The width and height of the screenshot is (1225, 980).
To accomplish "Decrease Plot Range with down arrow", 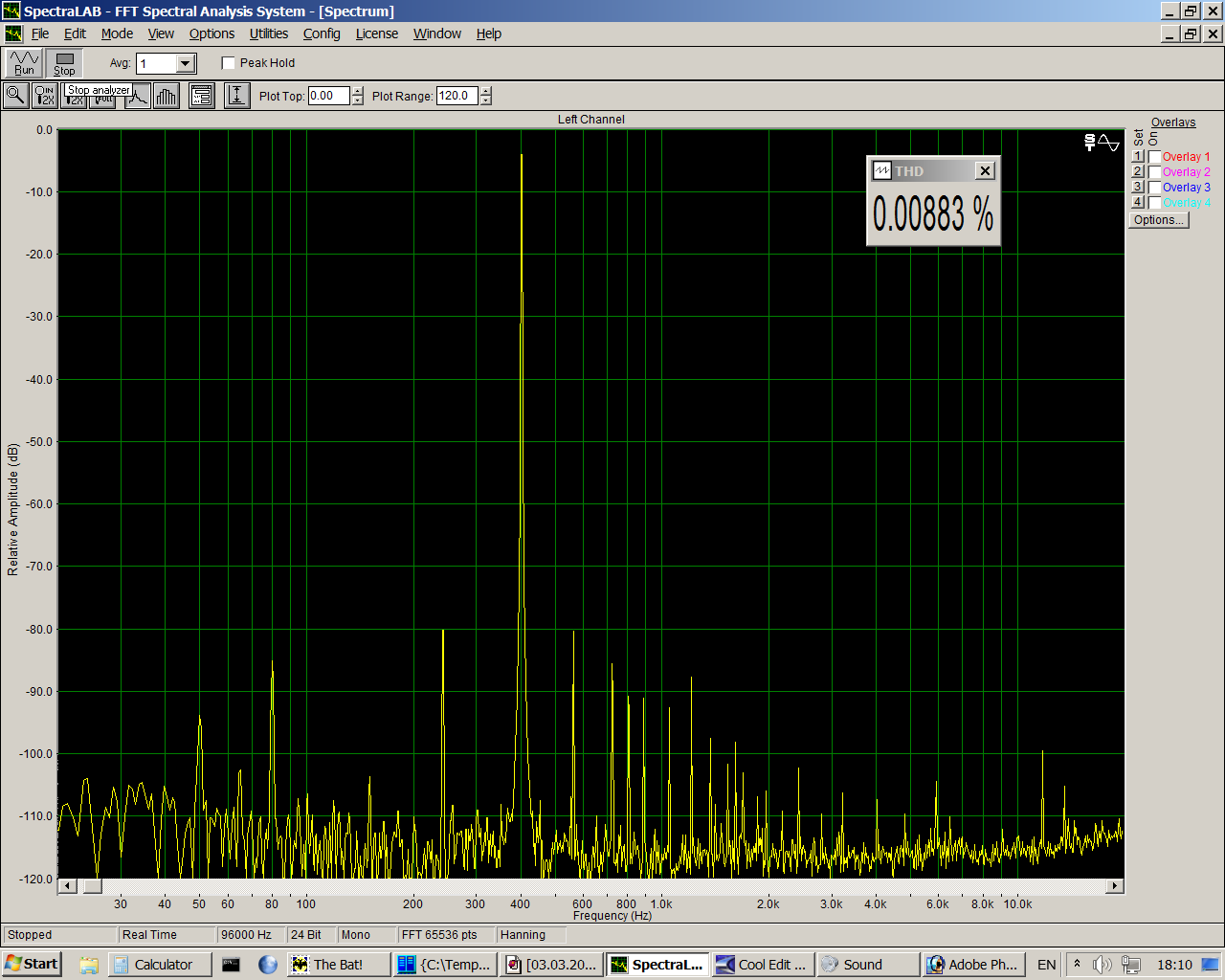I will tap(486, 100).
